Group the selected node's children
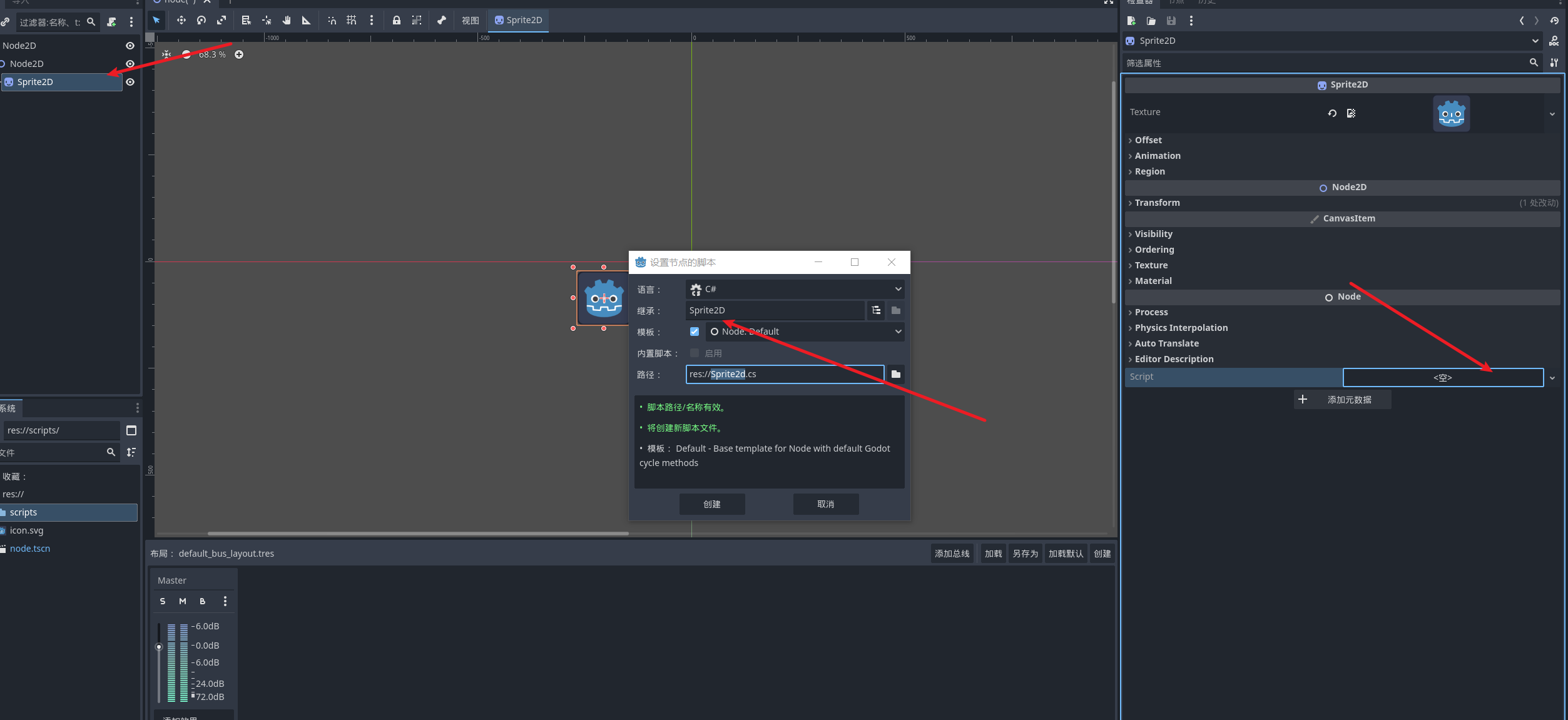 [417, 20]
